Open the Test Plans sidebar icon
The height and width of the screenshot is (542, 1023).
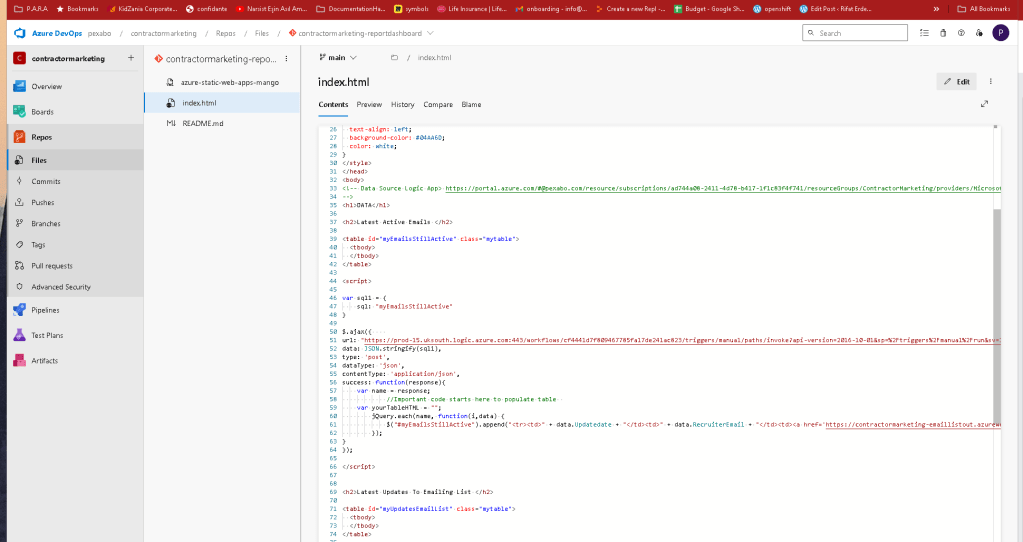20,335
